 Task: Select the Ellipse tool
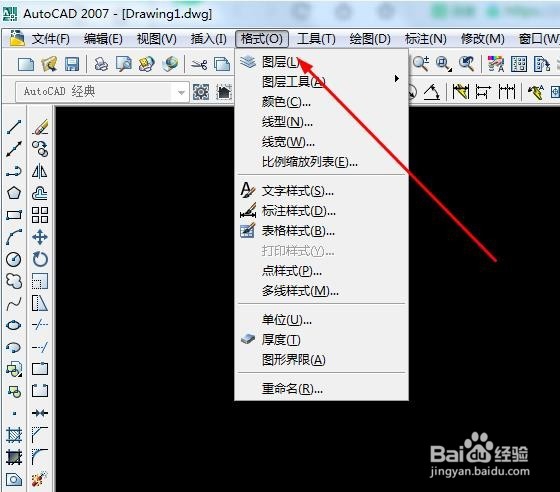(x=14, y=325)
